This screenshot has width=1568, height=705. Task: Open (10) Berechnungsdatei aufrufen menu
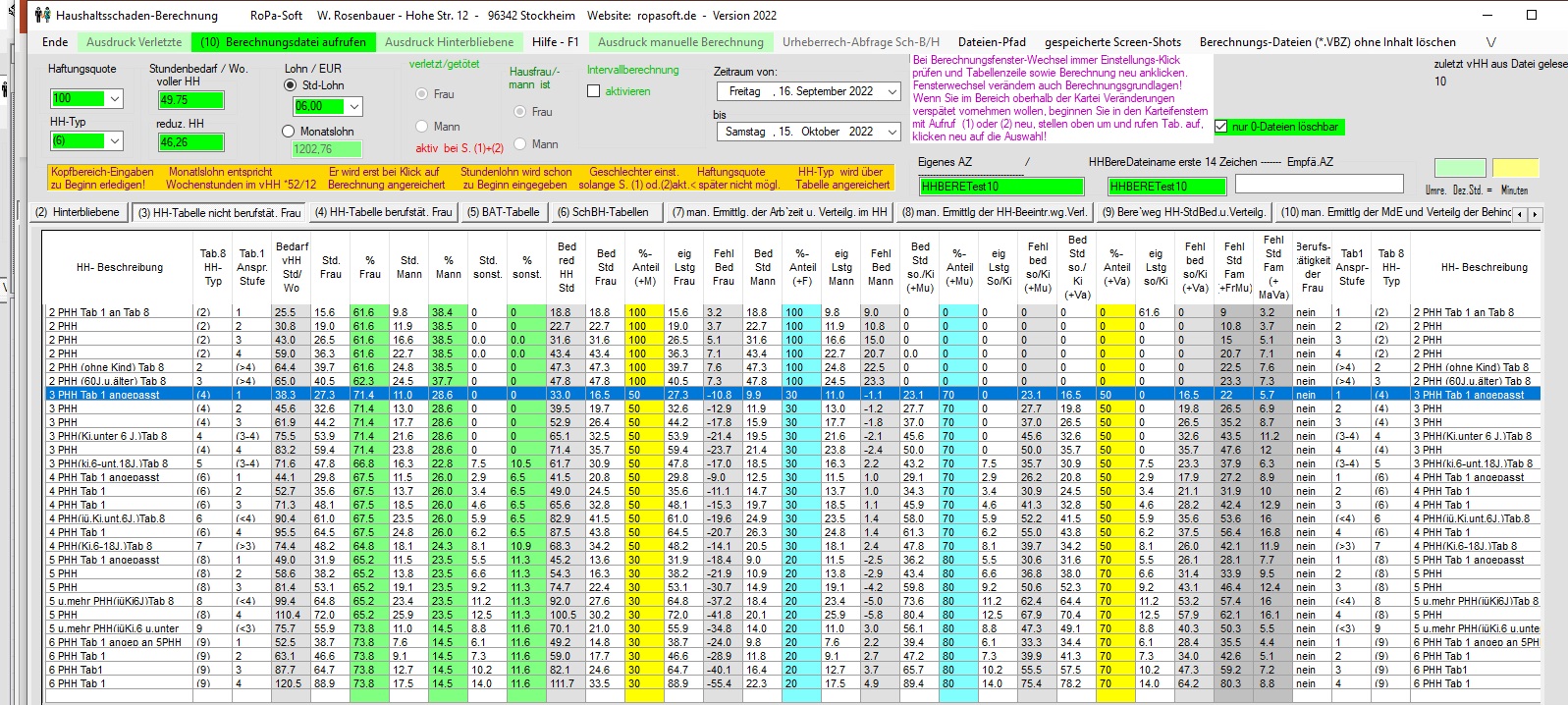tap(283, 42)
